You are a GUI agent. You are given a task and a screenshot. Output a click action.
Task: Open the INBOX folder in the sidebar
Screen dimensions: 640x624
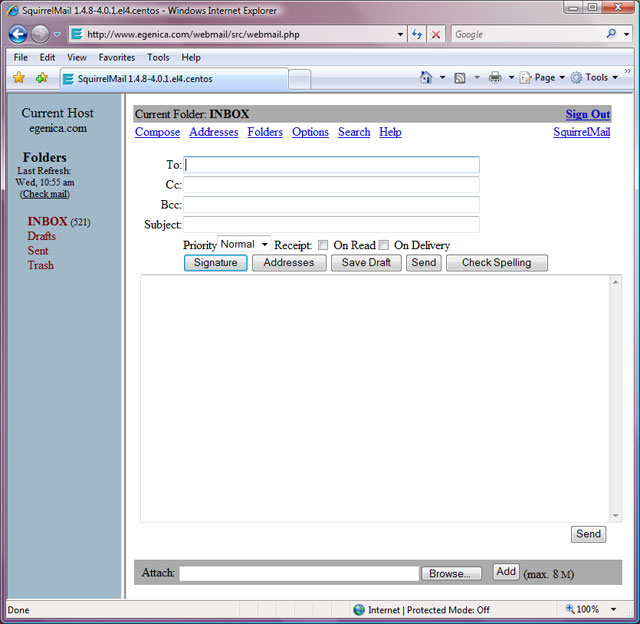(47, 221)
